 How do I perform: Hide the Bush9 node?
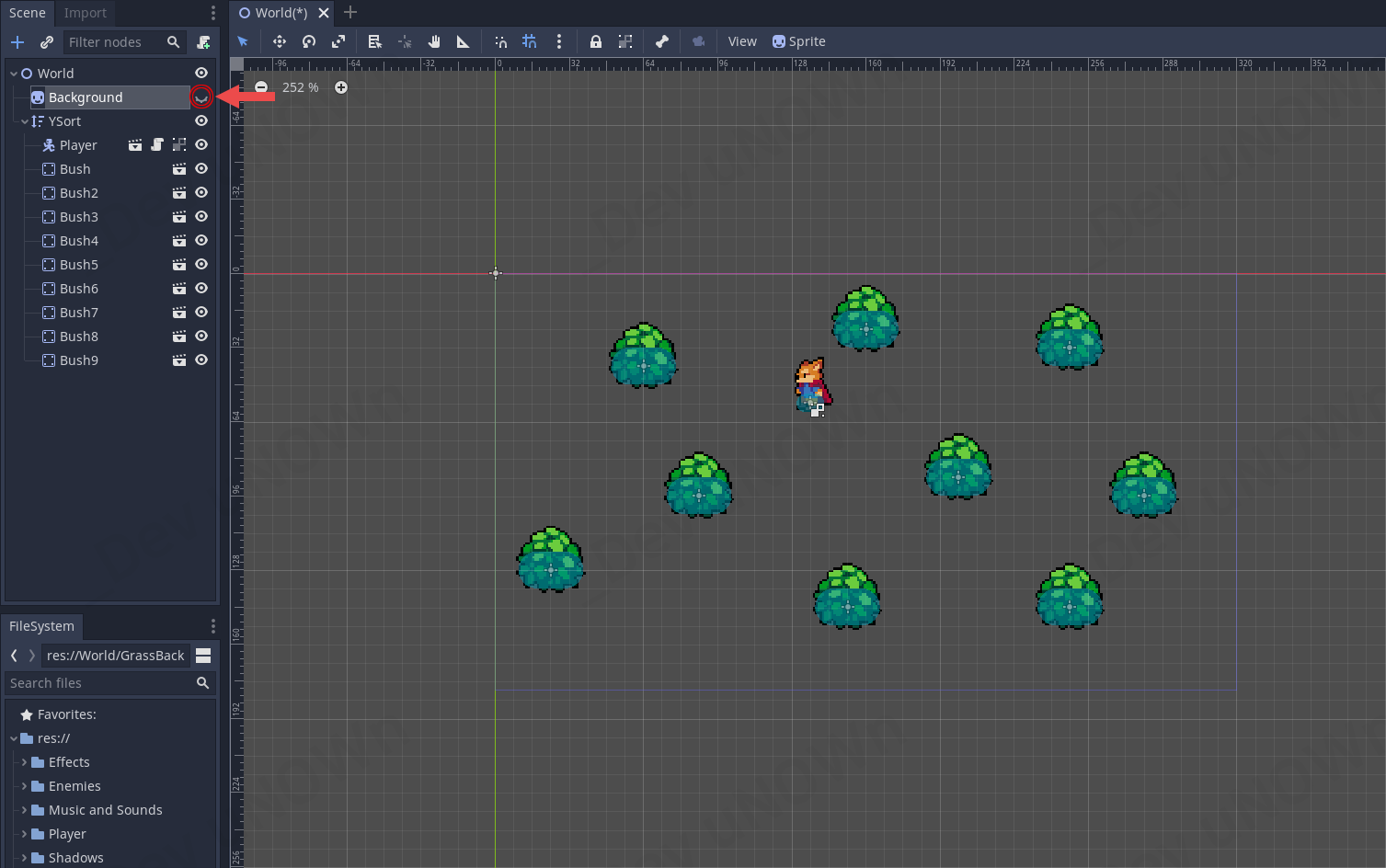[201, 360]
